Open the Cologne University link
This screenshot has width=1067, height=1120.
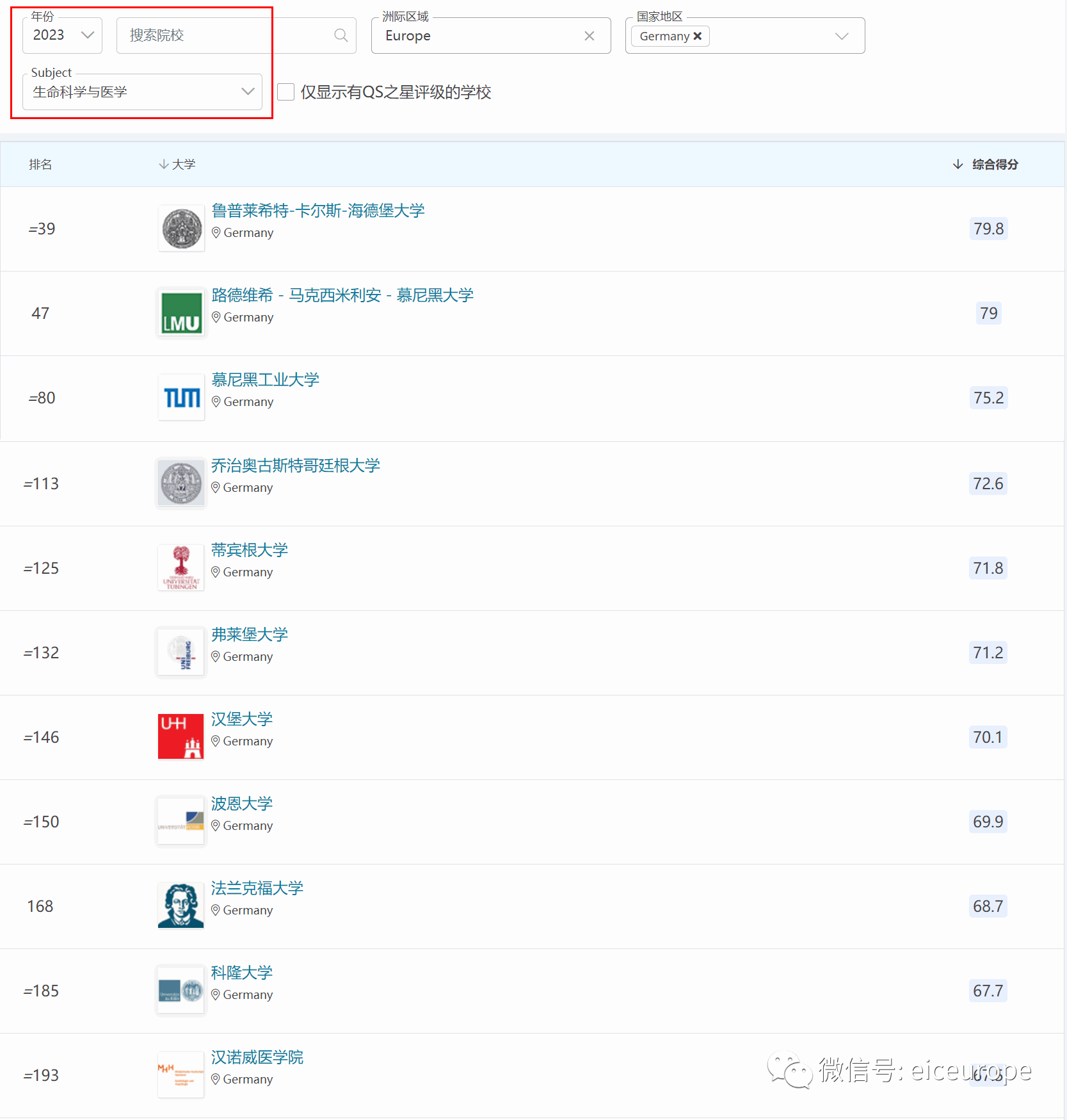point(242,973)
